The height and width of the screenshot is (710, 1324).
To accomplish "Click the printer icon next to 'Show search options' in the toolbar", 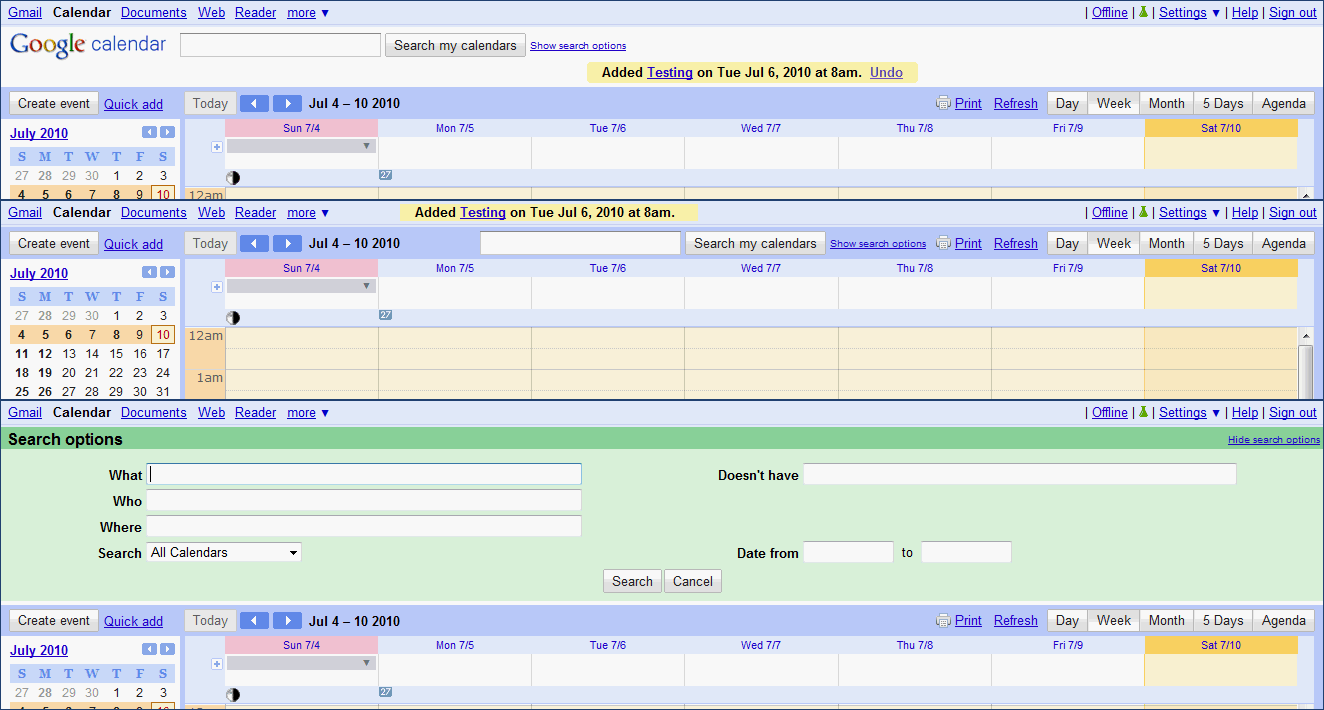I will [x=943, y=243].
